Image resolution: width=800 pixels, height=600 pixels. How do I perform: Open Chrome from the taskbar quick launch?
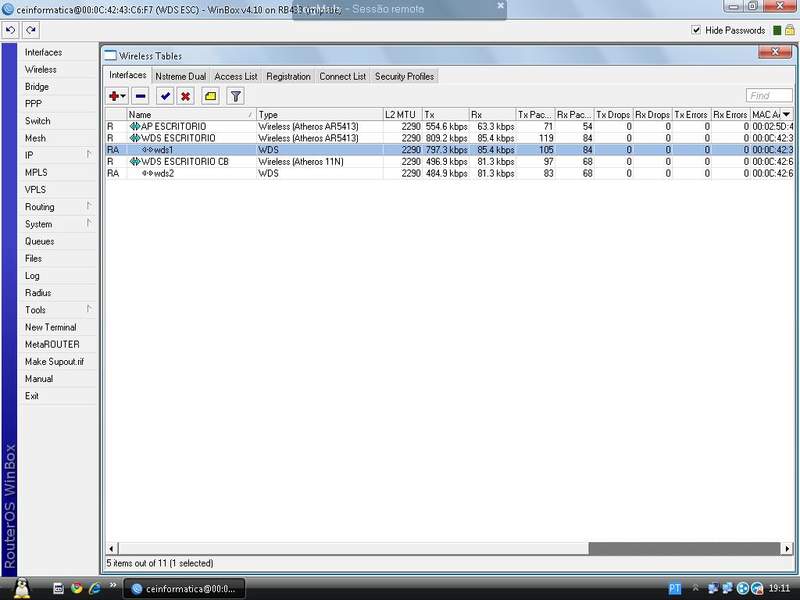point(77,588)
